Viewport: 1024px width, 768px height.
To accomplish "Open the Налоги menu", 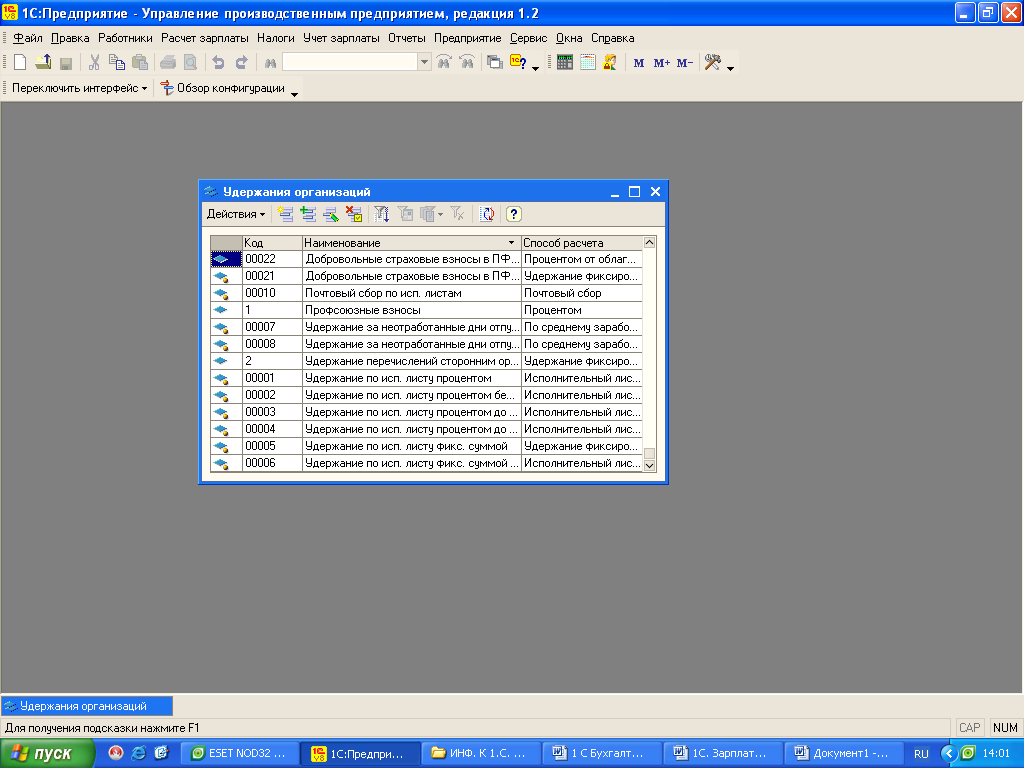I will [276, 38].
